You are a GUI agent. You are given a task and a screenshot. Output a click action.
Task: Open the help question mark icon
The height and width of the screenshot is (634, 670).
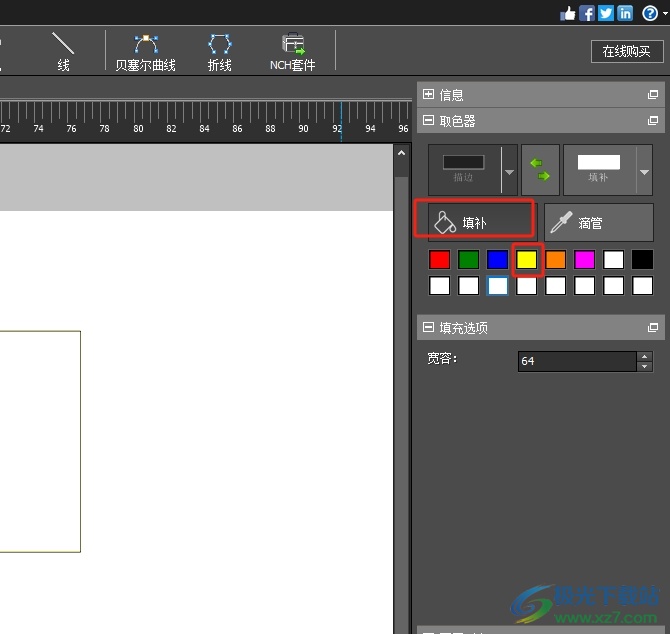click(650, 13)
